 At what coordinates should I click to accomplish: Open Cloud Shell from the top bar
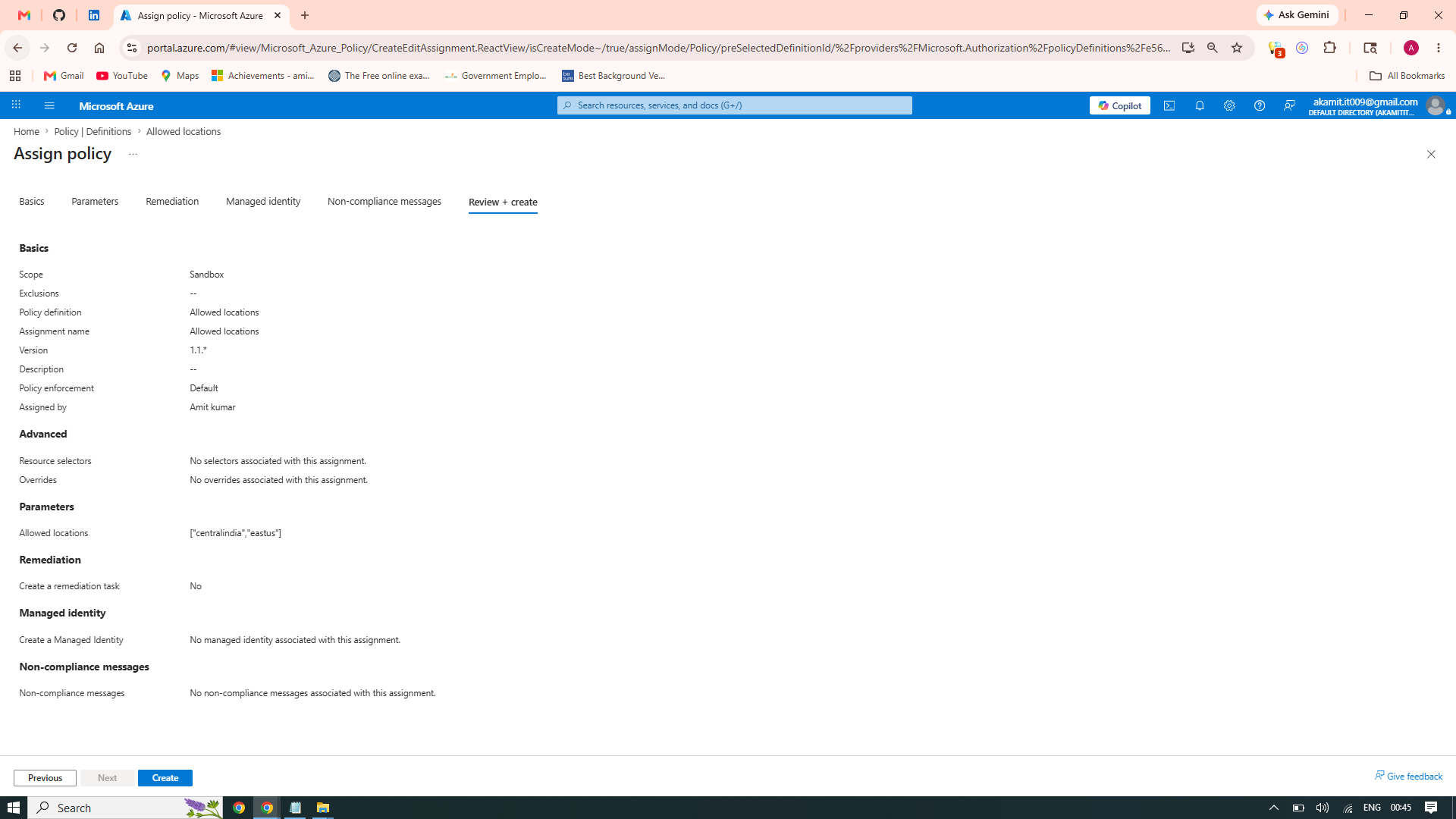pyautogui.click(x=1169, y=105)
